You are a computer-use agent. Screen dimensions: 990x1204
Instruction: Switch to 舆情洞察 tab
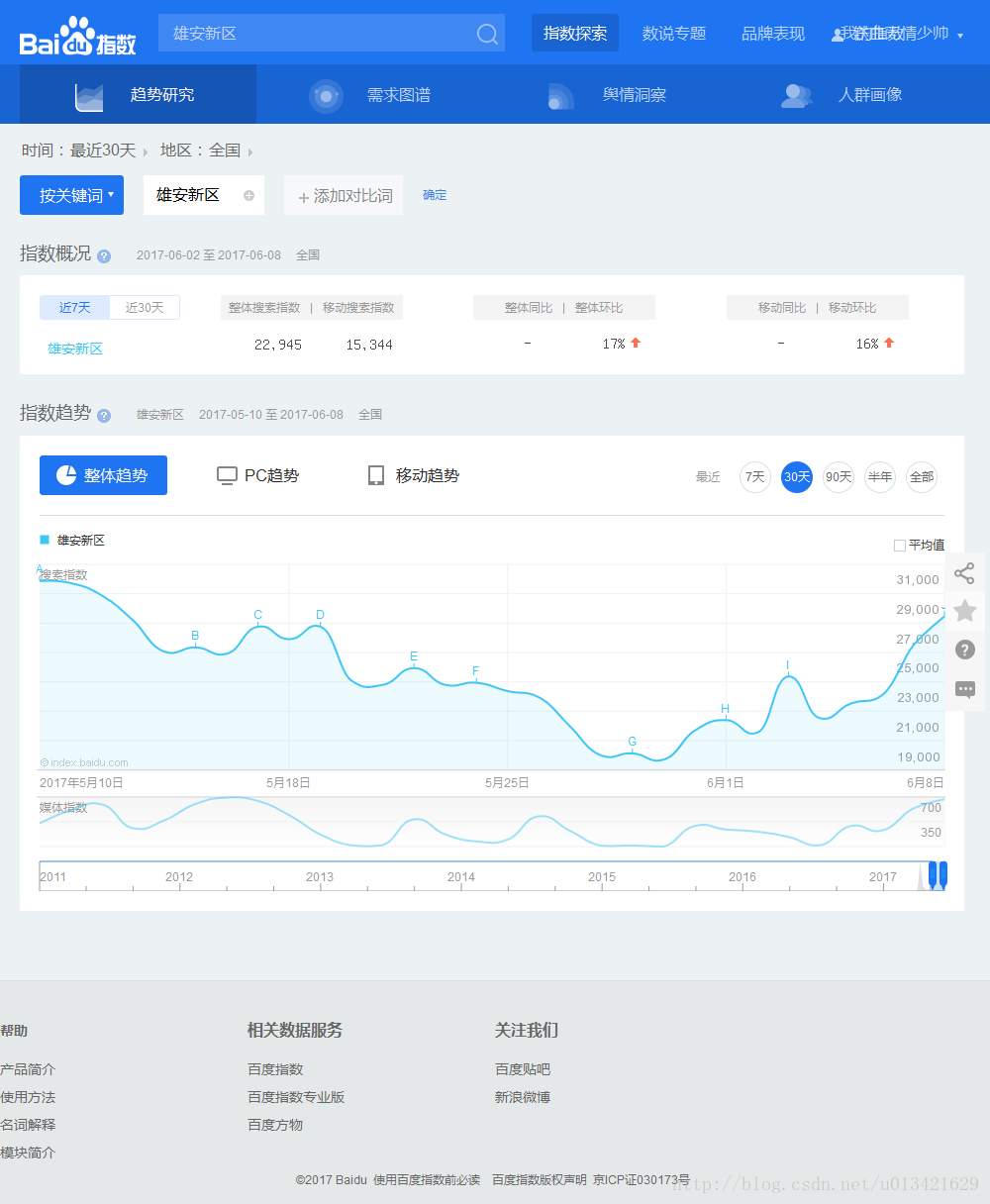coord(611,95)
